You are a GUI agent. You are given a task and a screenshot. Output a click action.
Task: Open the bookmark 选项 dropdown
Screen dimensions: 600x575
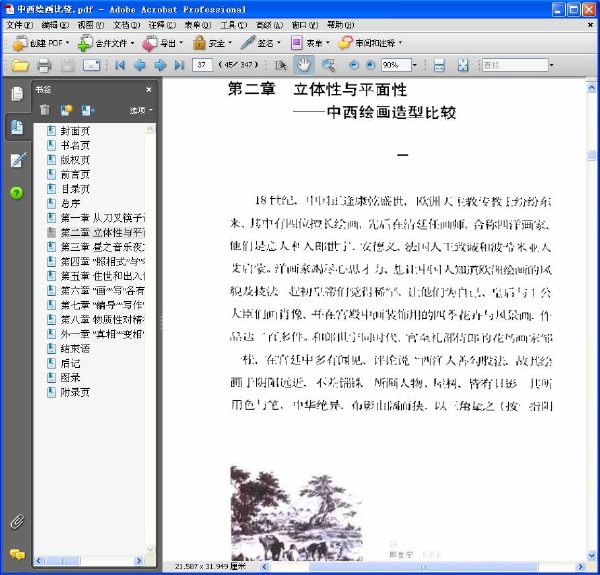(x=141, y=110)
